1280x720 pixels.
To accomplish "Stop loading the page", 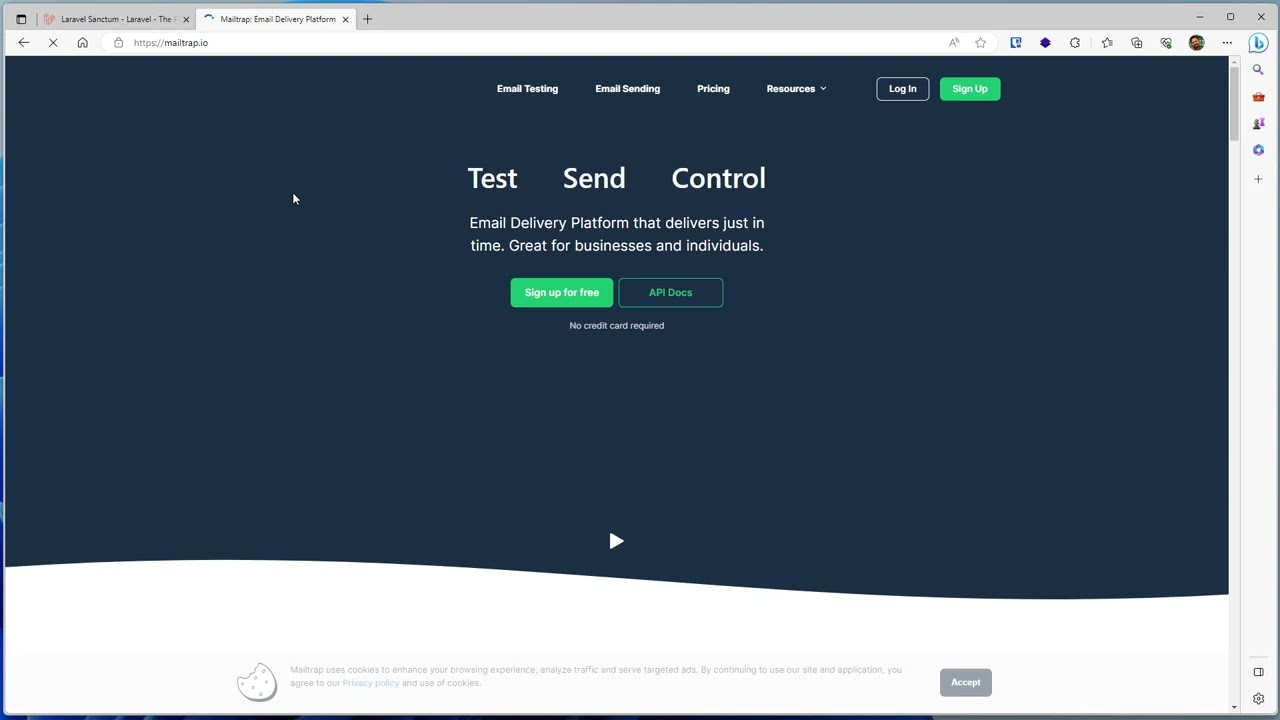I will tap(53, 43).
